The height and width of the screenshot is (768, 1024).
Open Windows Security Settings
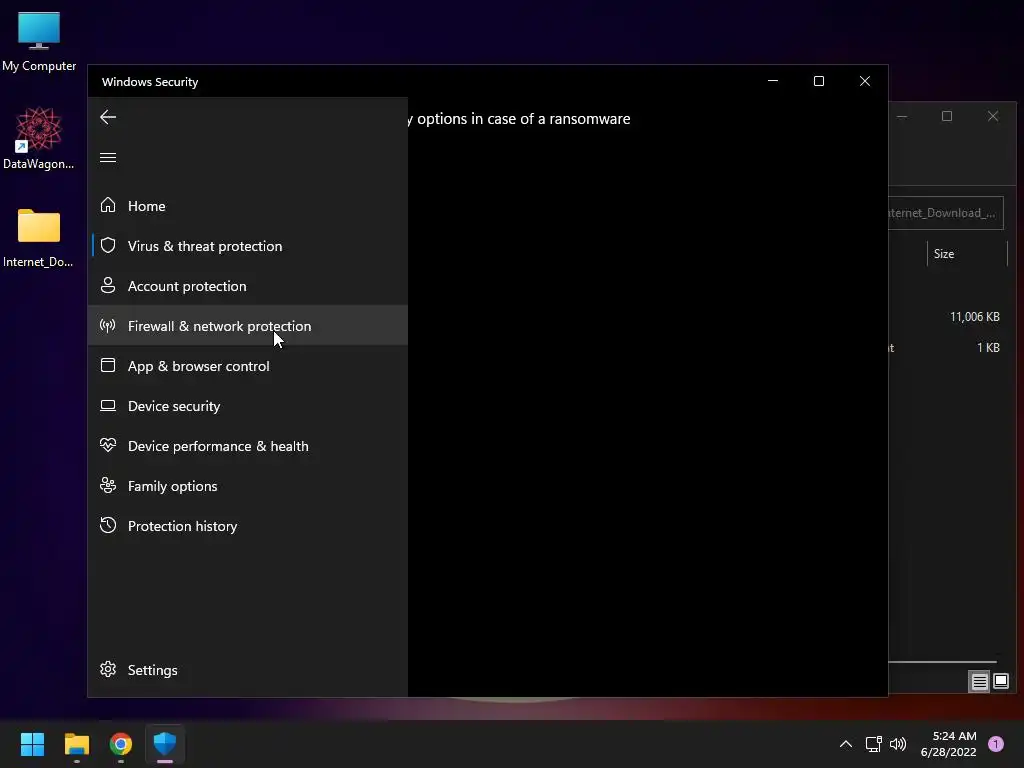pyautogui.click(x=248, y=670)
